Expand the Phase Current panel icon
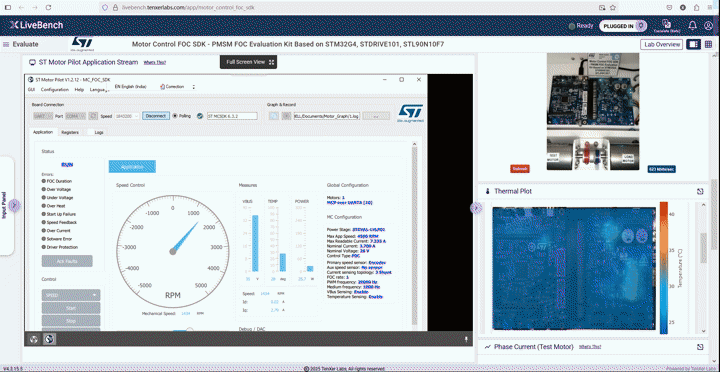The width and height of the screenshot is (720, 372). 700,347
